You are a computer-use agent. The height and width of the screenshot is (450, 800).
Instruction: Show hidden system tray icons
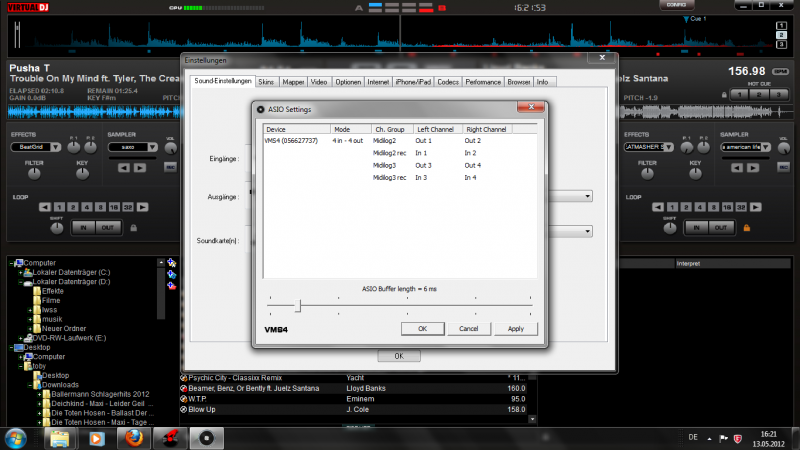[709, 438]
